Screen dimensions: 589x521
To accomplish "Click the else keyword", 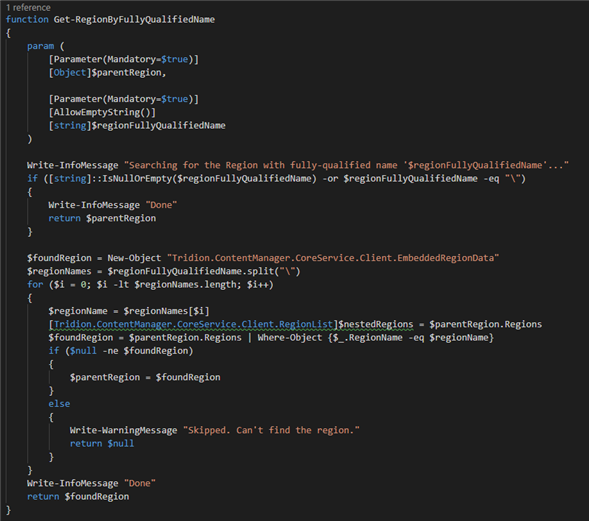I will tap(59, 404).
